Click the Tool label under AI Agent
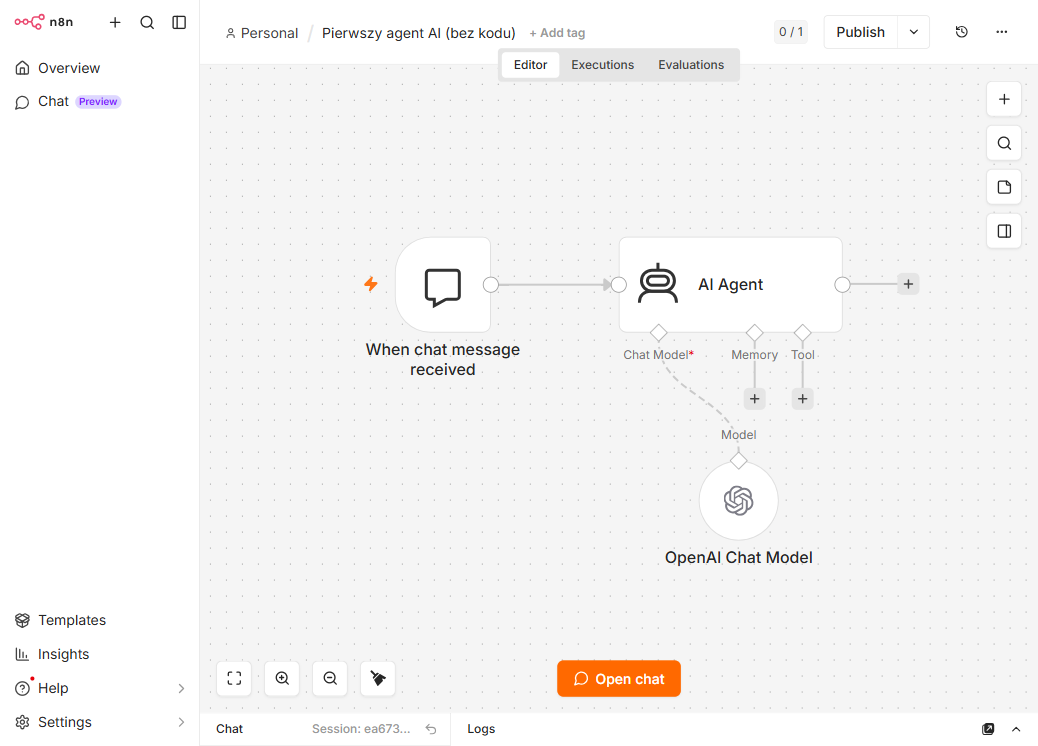The width and height of the screenshot is (1038, 746). click(x=803, y=355)
